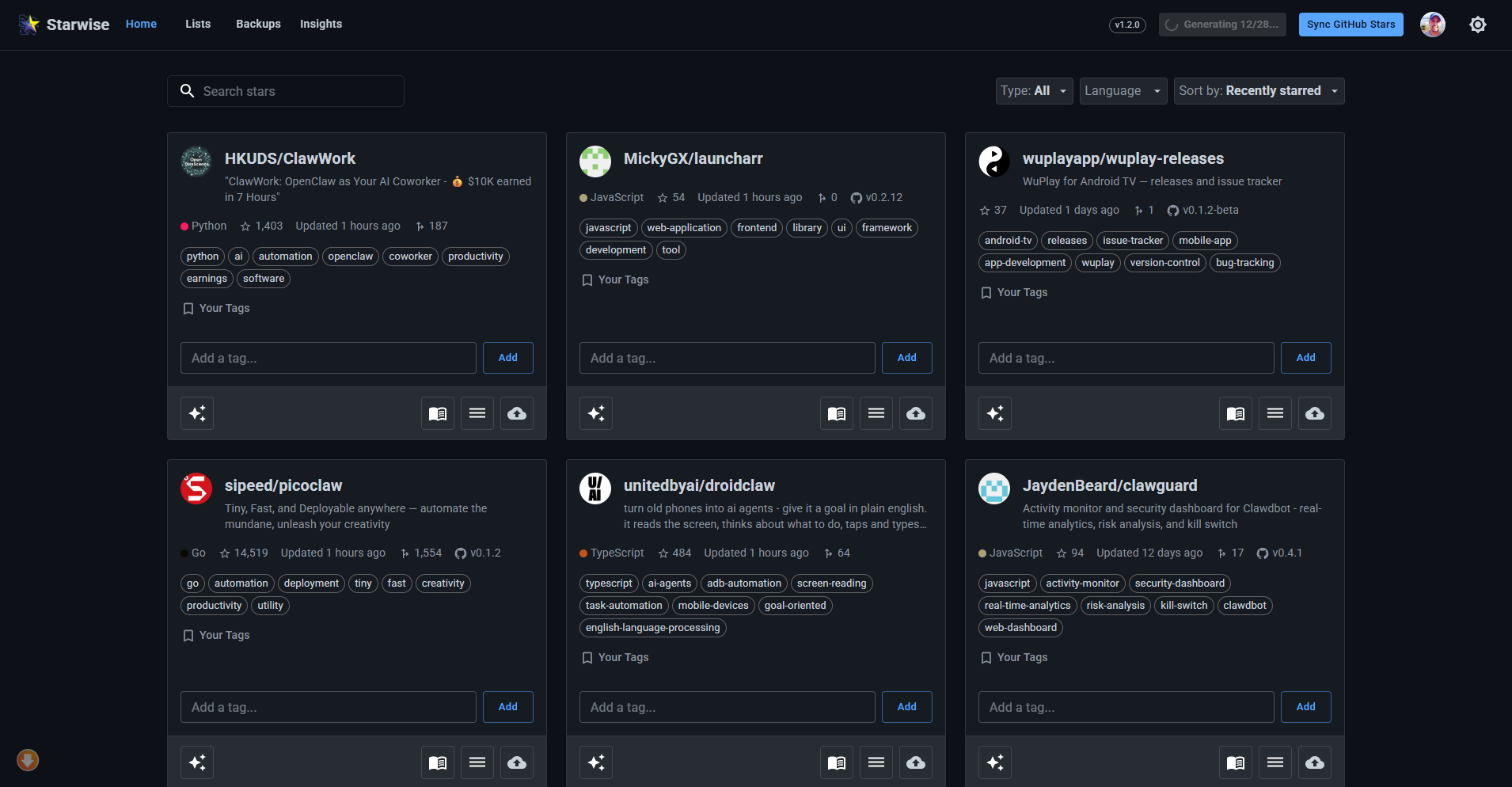This screenshot has height=787, width=1512.
Task: Click the cloud upload icon on sipeed/picoclaw card
Action: click(517, 762)
